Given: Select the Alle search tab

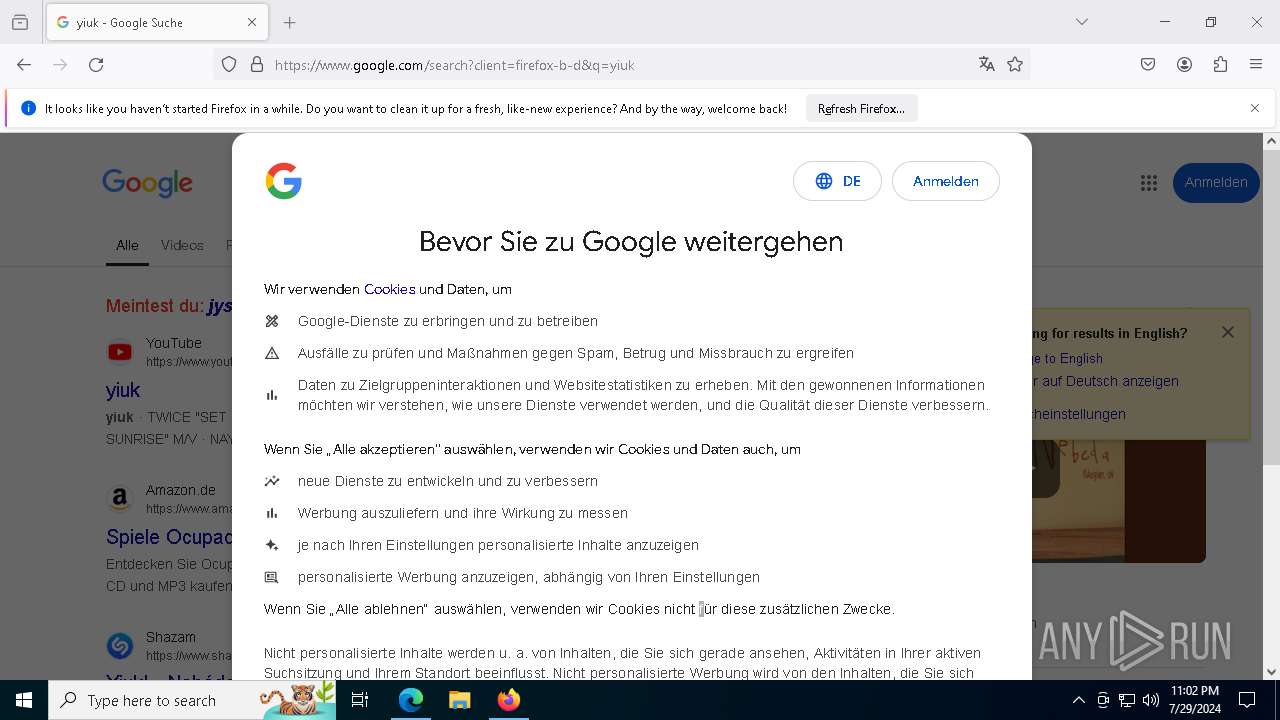Looking at the screenshot, I should [127, 246].
